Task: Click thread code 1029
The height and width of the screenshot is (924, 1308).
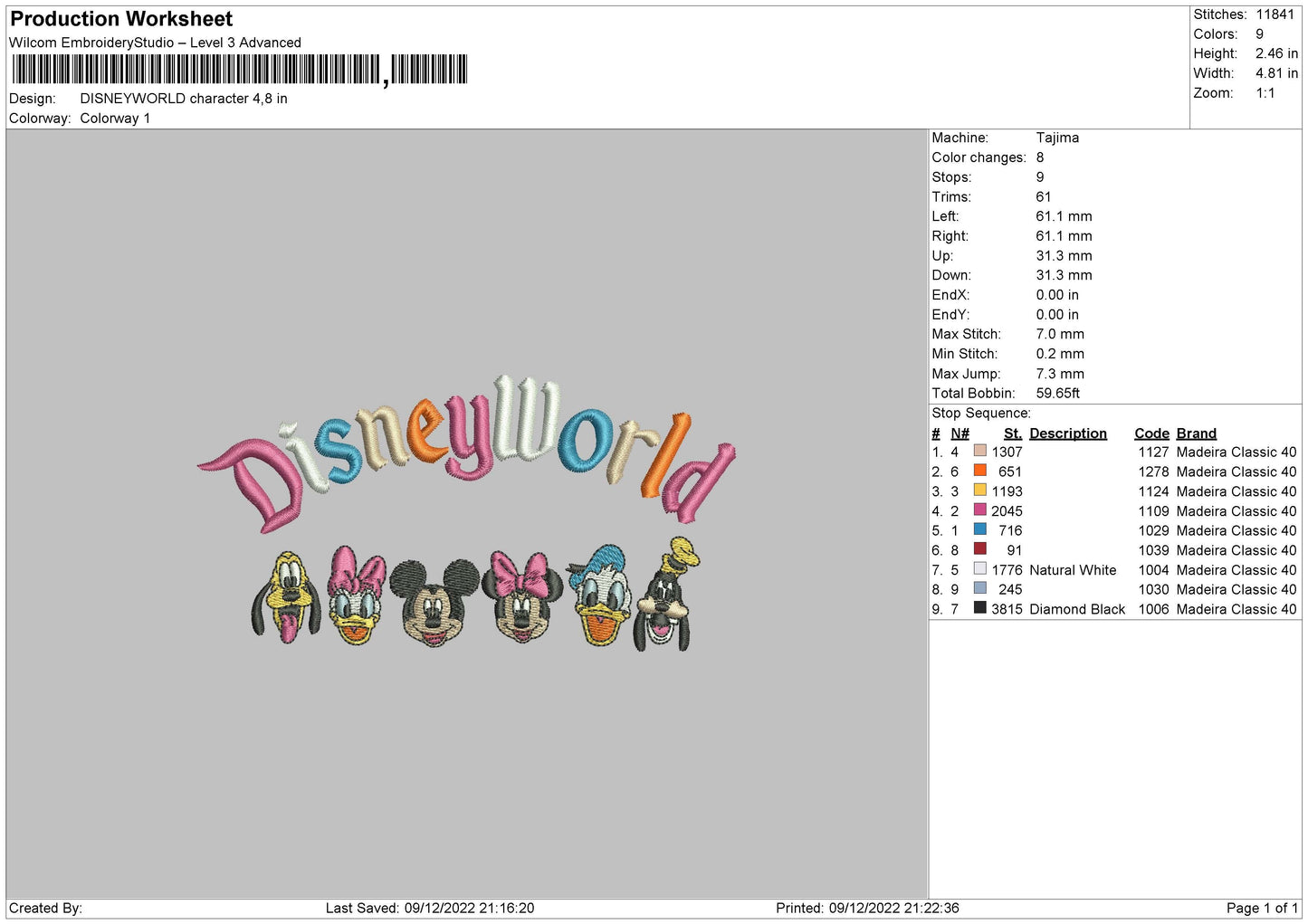Action: (x=1153, y=531)
